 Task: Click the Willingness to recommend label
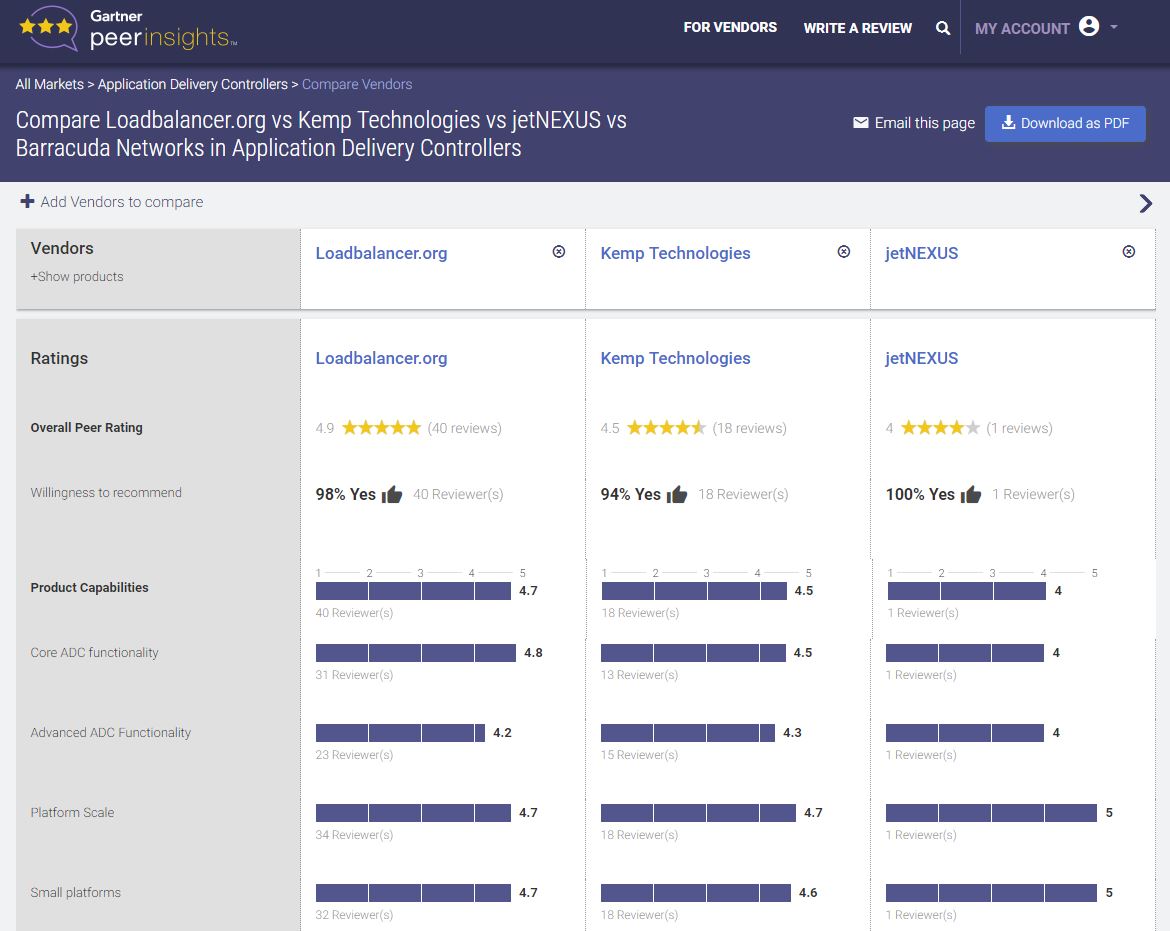coord(106,492)
